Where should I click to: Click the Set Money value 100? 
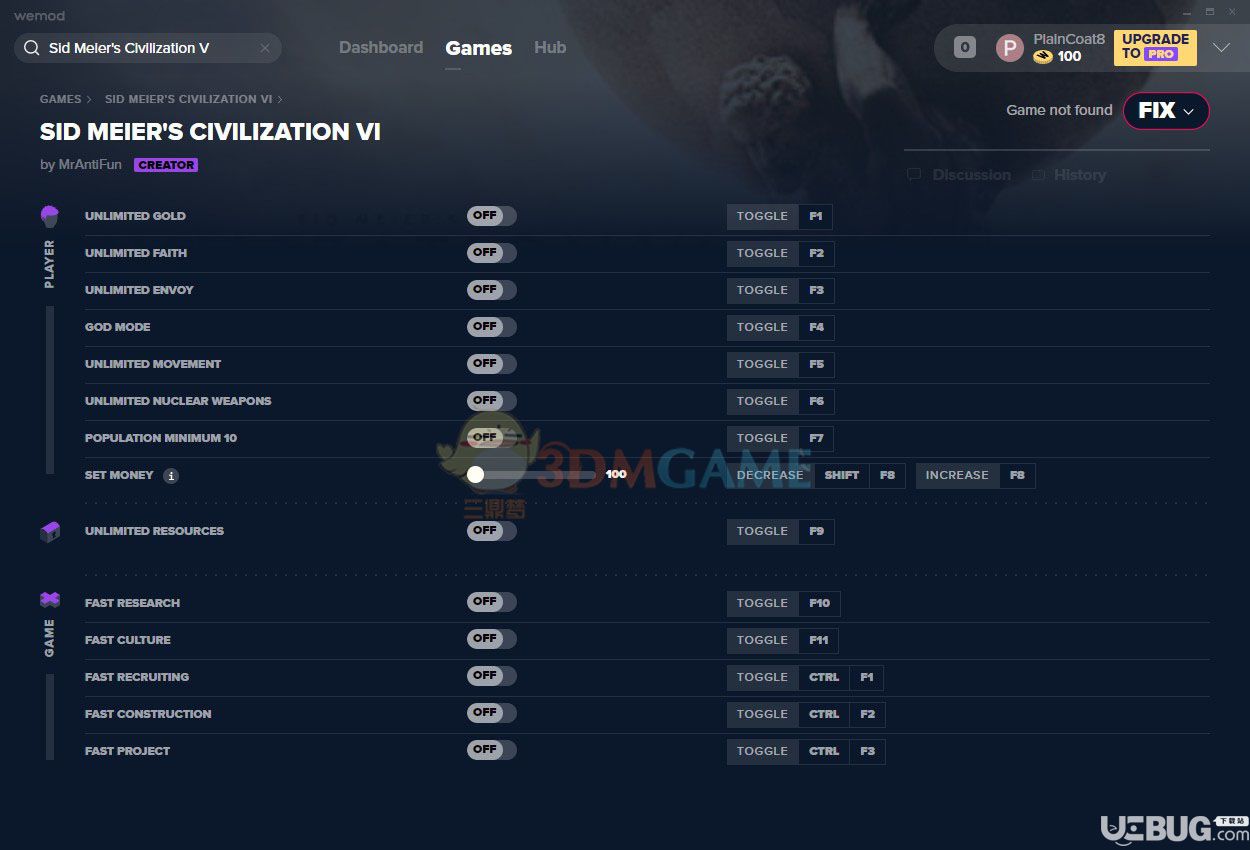(616, 475)
